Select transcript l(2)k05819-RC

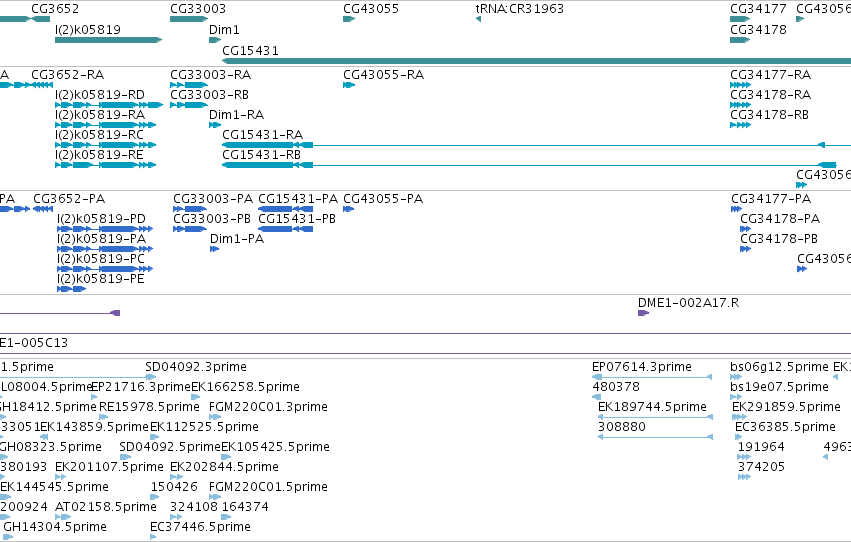point(105,145)
